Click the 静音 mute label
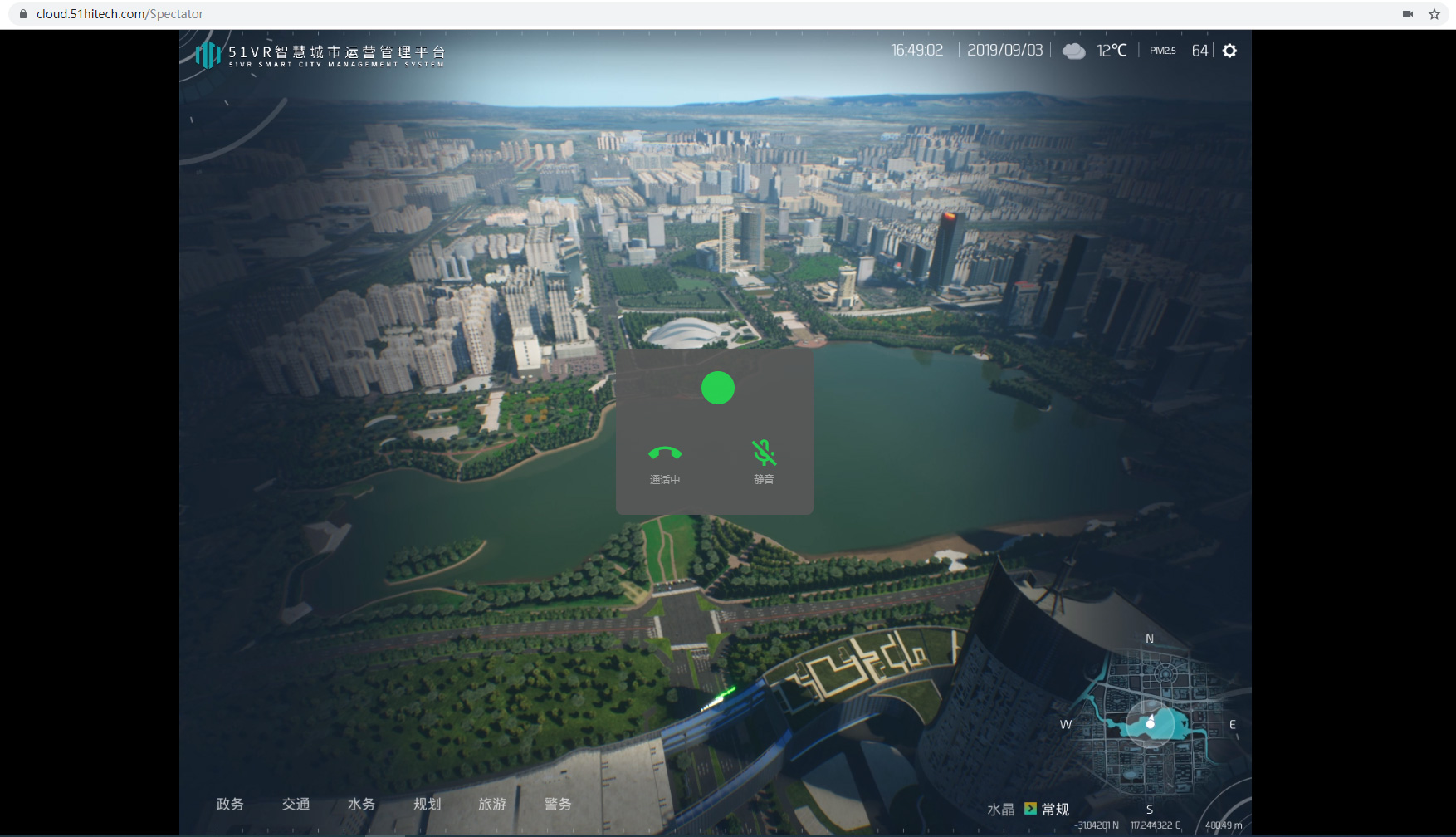The image size is (1456, 837). click(764, 480)
